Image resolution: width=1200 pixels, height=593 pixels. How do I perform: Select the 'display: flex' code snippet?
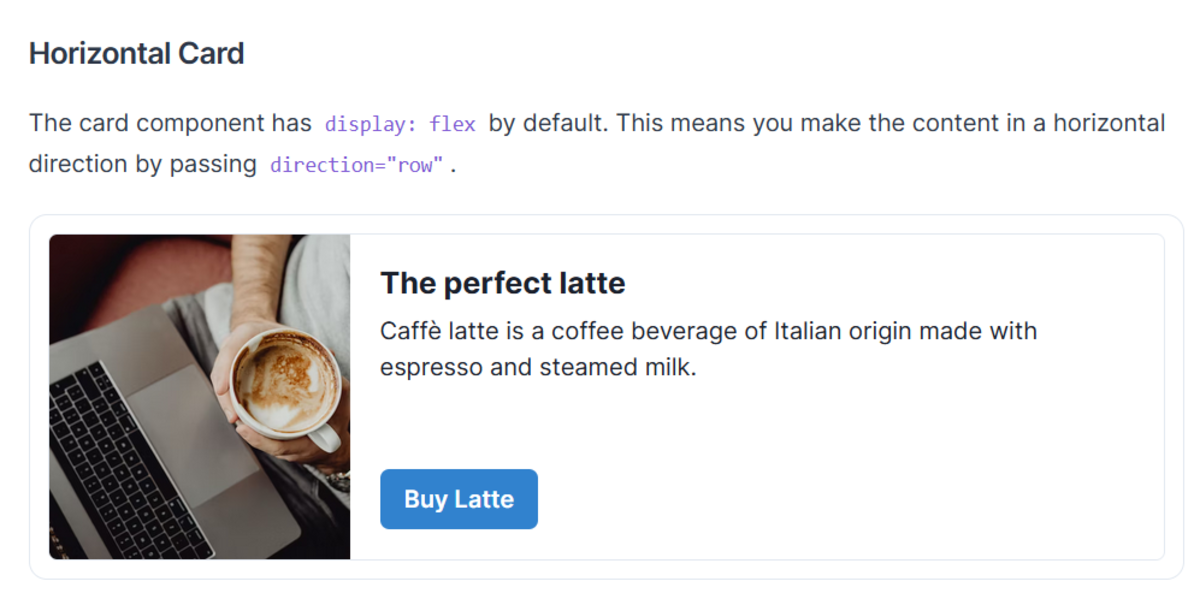[x=400, y=125]
